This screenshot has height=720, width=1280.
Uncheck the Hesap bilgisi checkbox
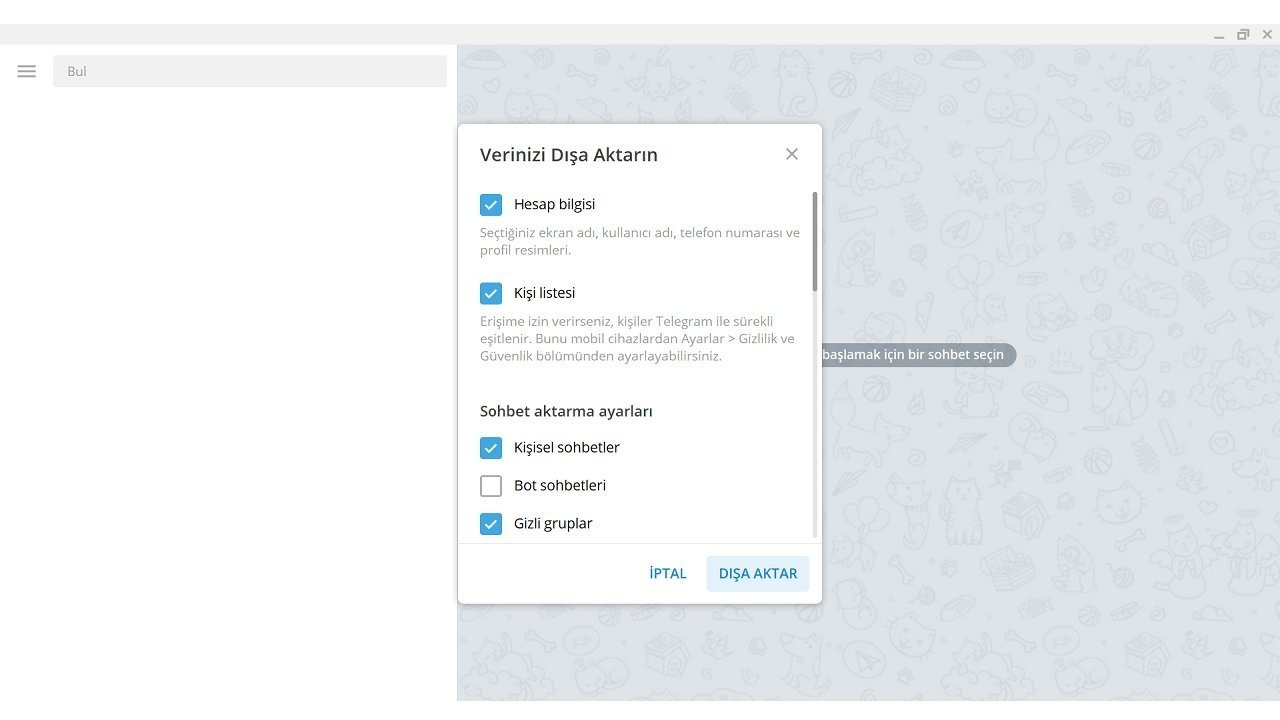point(491,205)
